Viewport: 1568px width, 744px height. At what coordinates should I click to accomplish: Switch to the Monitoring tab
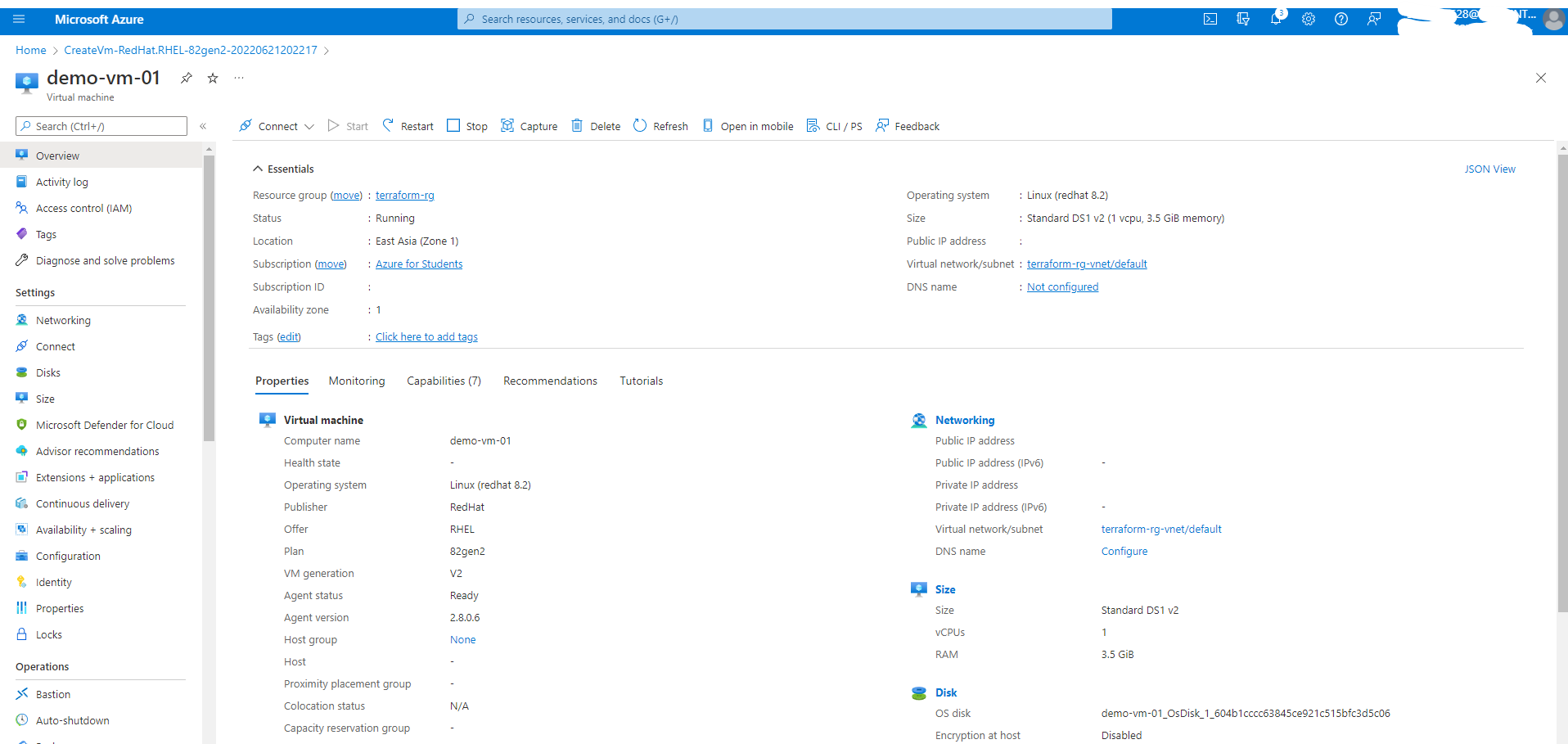357,381
